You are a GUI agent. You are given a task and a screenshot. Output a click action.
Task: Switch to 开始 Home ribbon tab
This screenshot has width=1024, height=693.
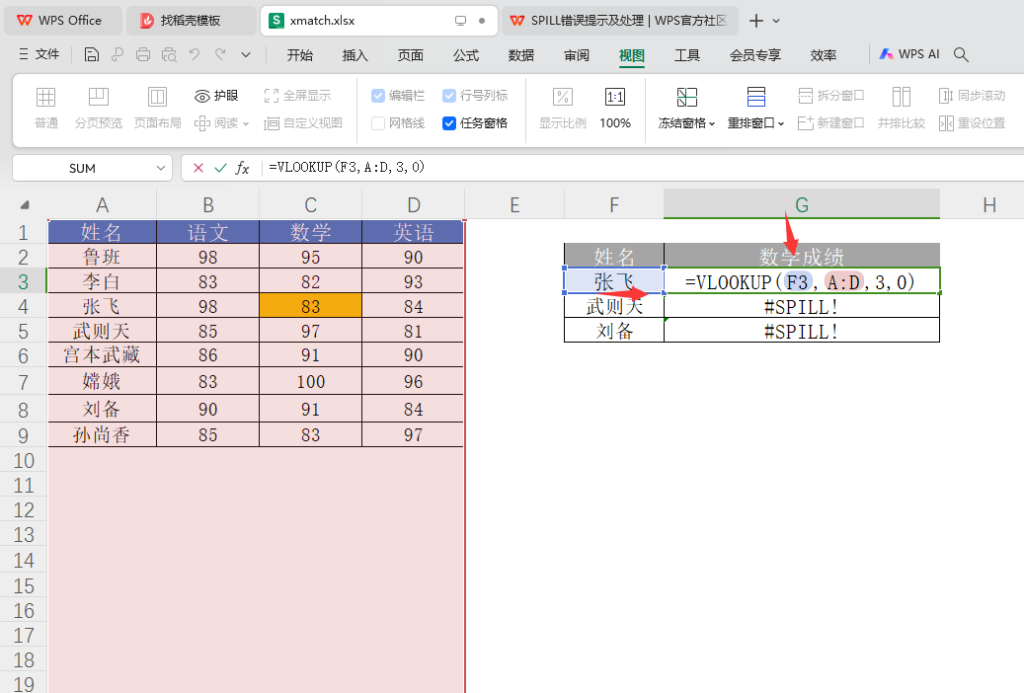(300, 56)
